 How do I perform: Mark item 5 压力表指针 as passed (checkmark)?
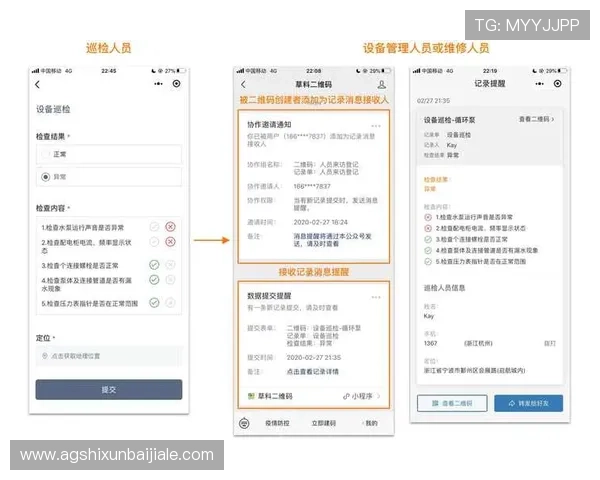(x=154, y=303)
